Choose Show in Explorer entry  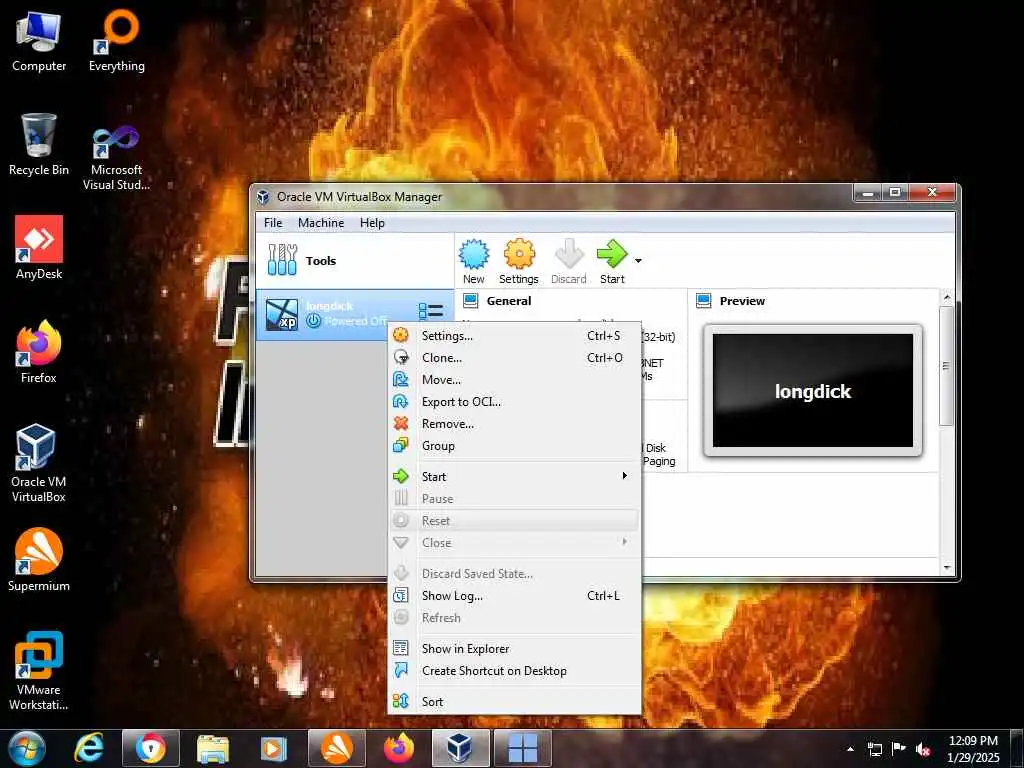click(514, 648)
